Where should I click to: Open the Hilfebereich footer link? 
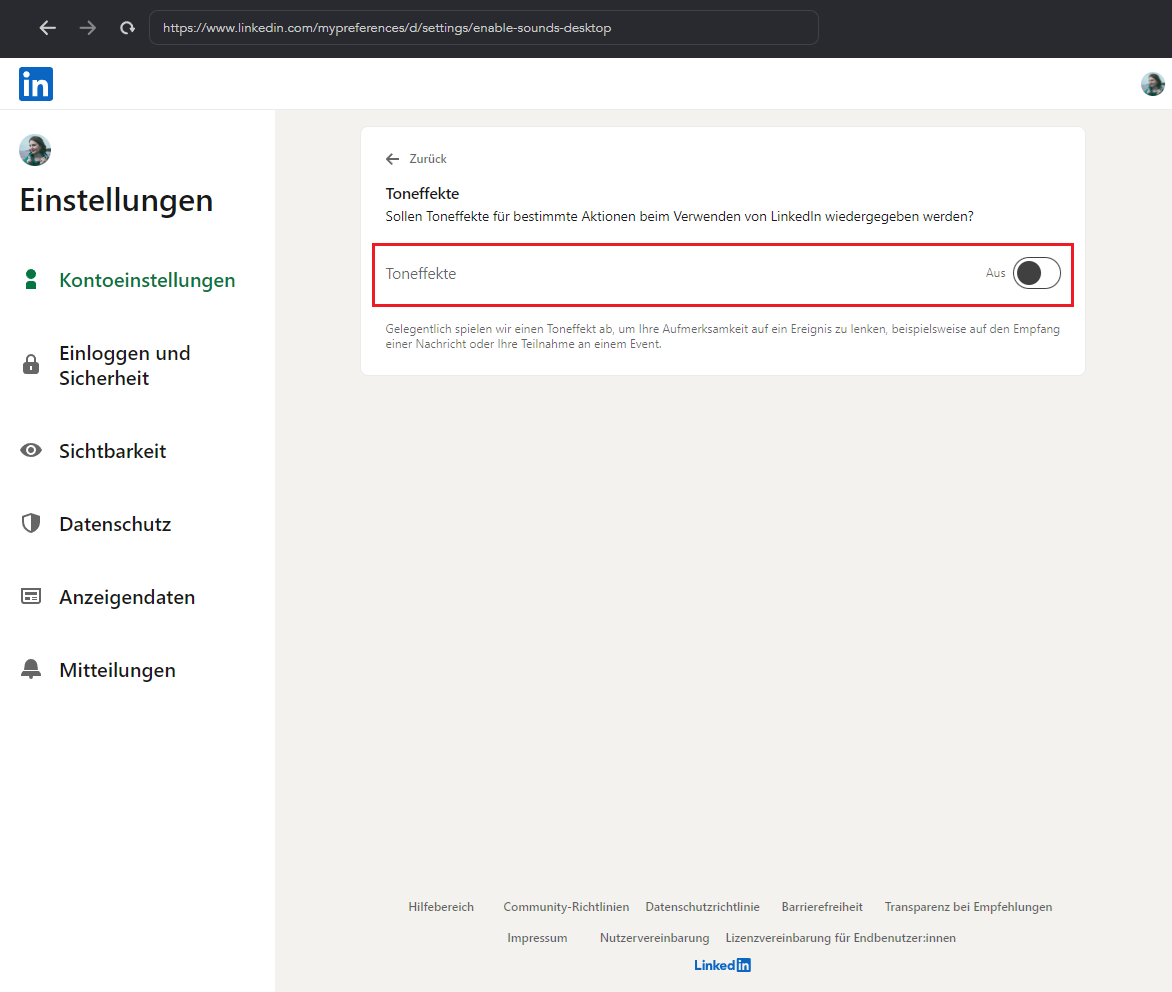point(441,907)
